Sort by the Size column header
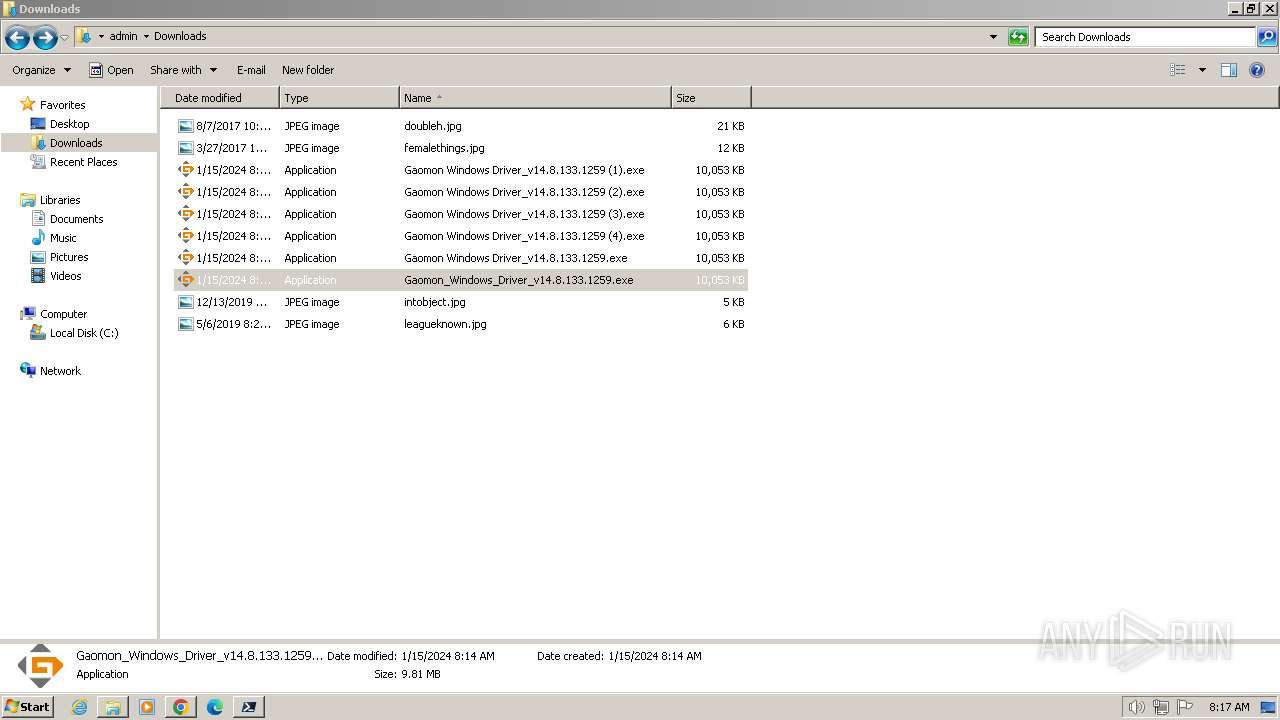 711,98
